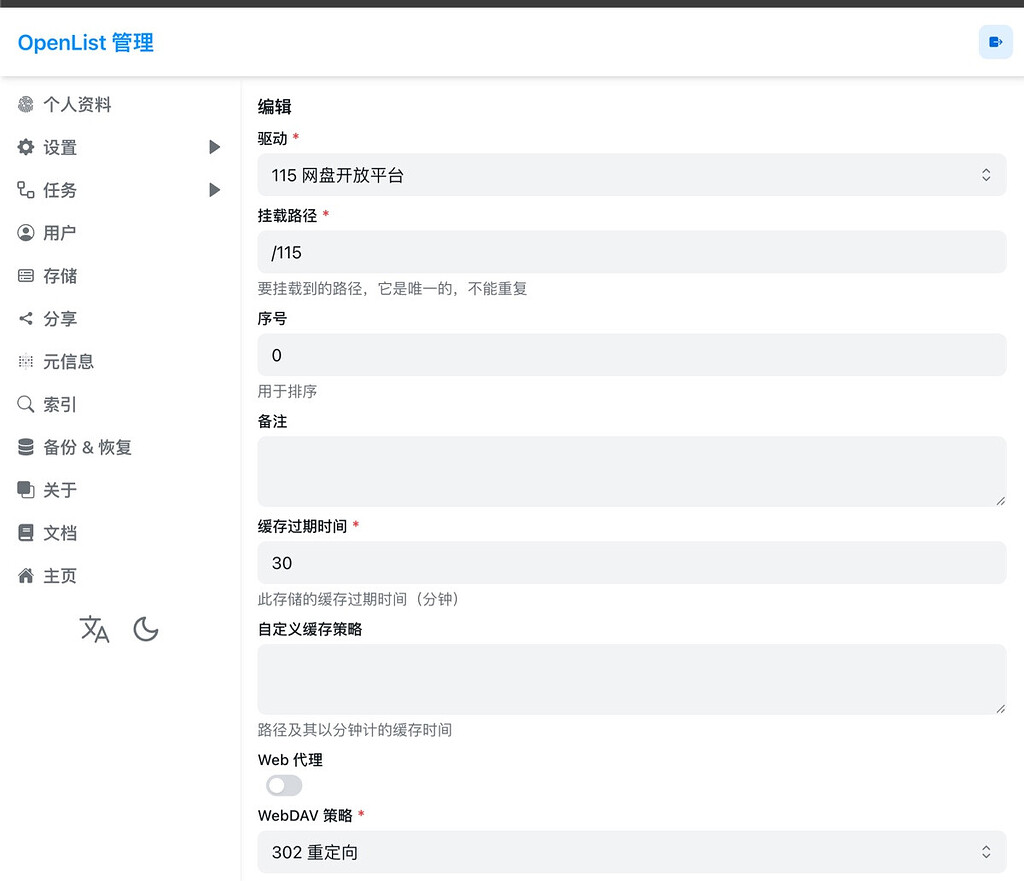Click the 挂载路径 label
1024x881 pixels.
[x=287, y=216]
